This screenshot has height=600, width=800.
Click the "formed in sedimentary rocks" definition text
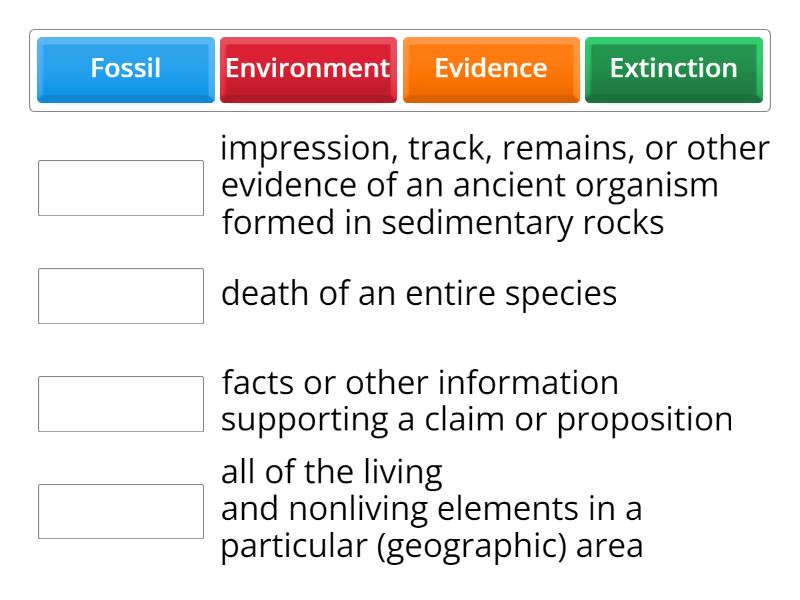(x=443, y=223)
